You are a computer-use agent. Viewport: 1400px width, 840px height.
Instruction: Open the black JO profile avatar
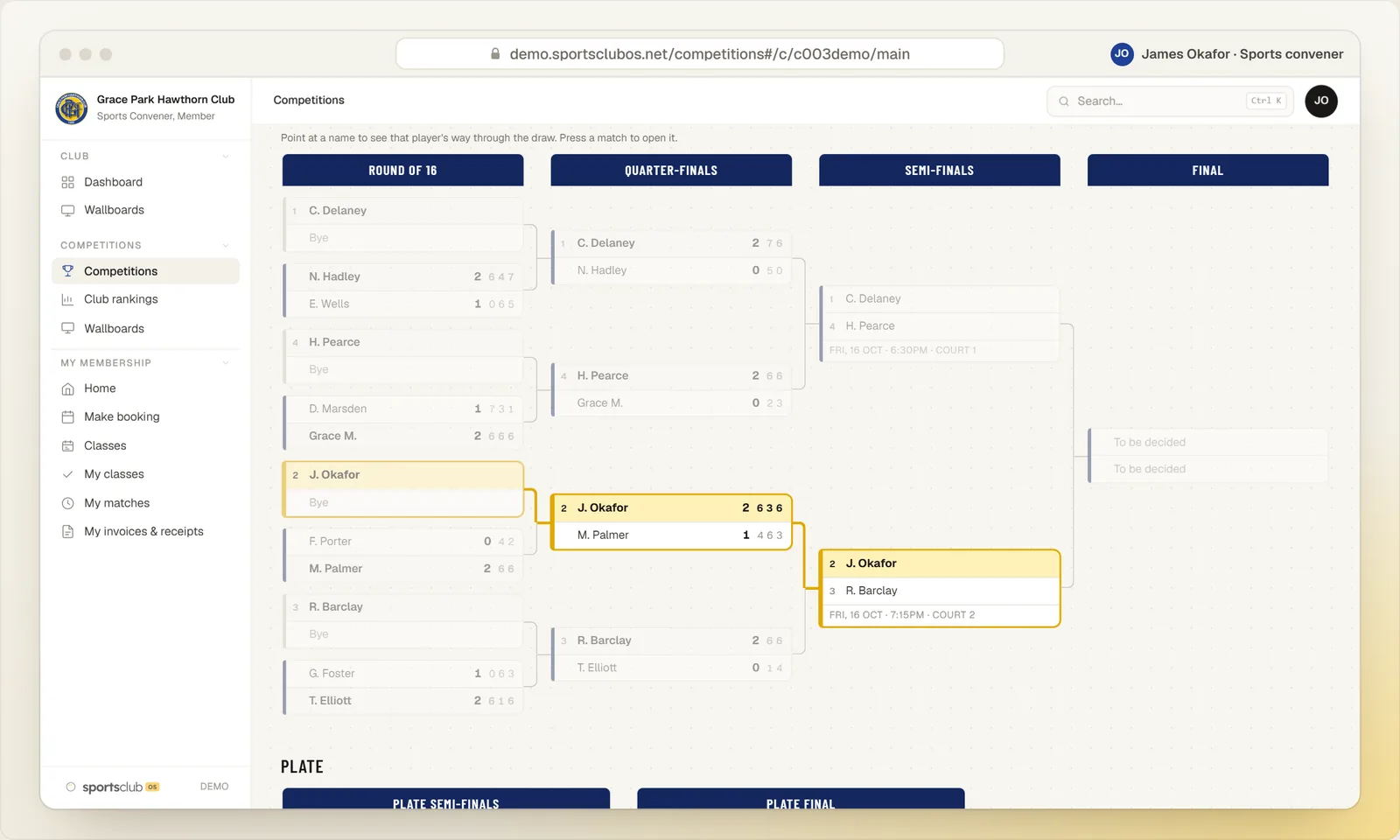tap(1321, 101)
